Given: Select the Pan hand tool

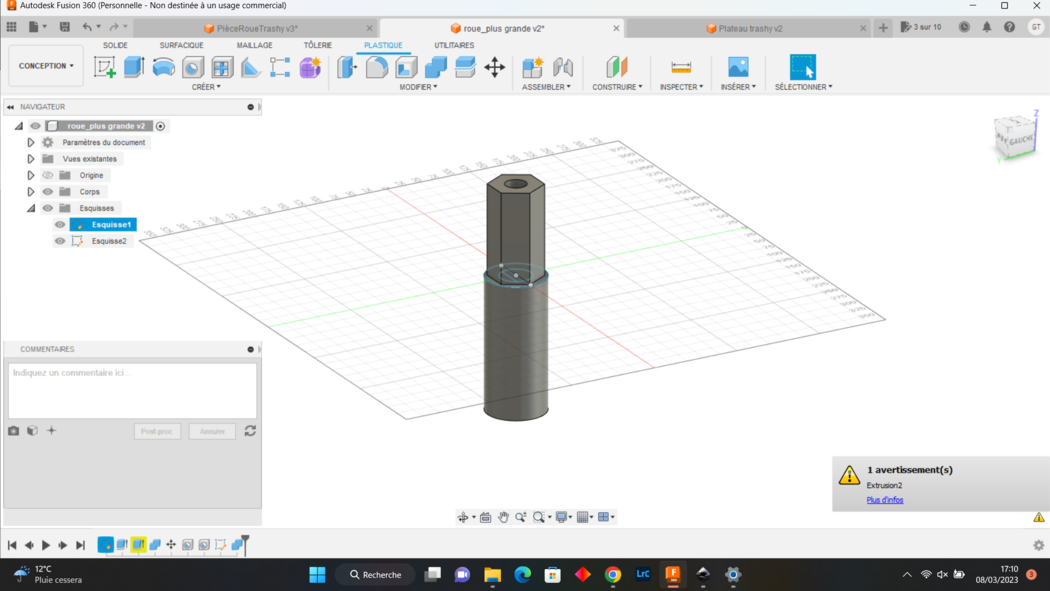Looking at the screenshot, I should pos(503,517).
